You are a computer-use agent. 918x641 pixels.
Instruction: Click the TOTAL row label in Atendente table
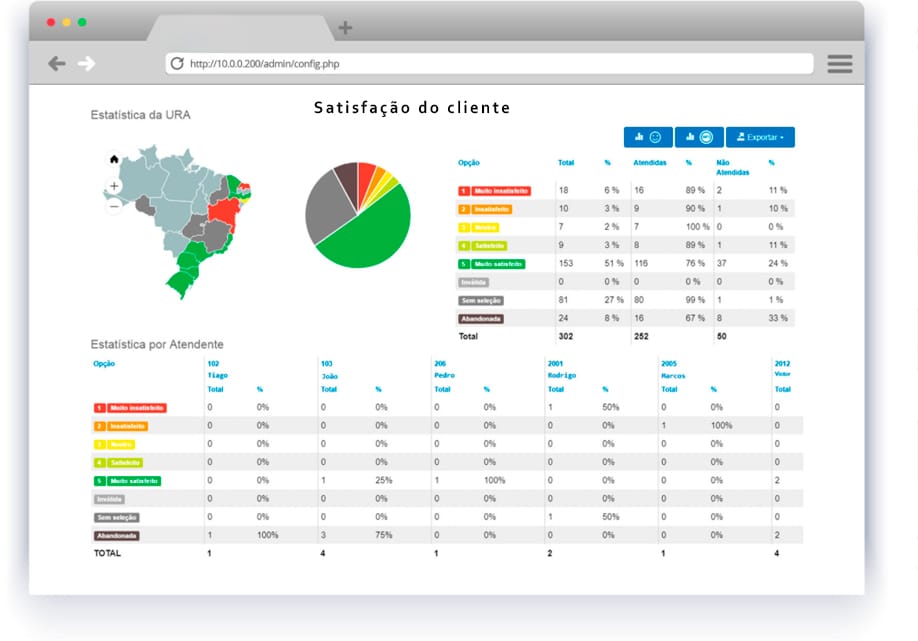pos(107,553)
